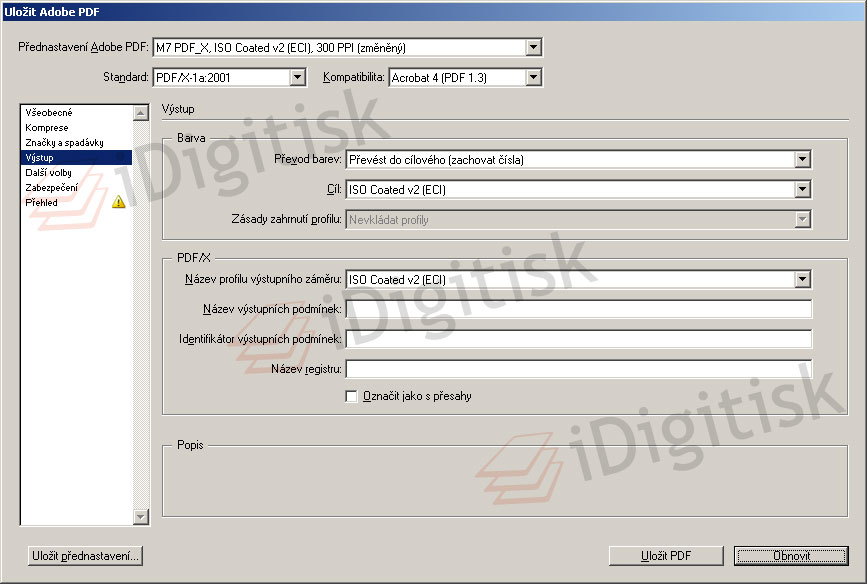
Task: Focus the Identifikátor výstupních podmínek field
Action: tap(578, 339)
